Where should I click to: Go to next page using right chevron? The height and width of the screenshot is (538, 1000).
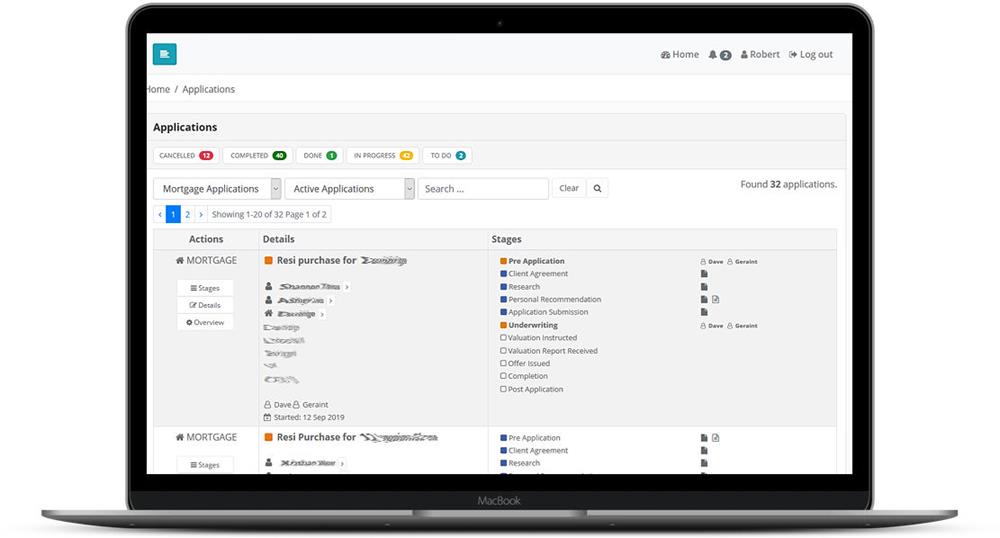[200, 214]
